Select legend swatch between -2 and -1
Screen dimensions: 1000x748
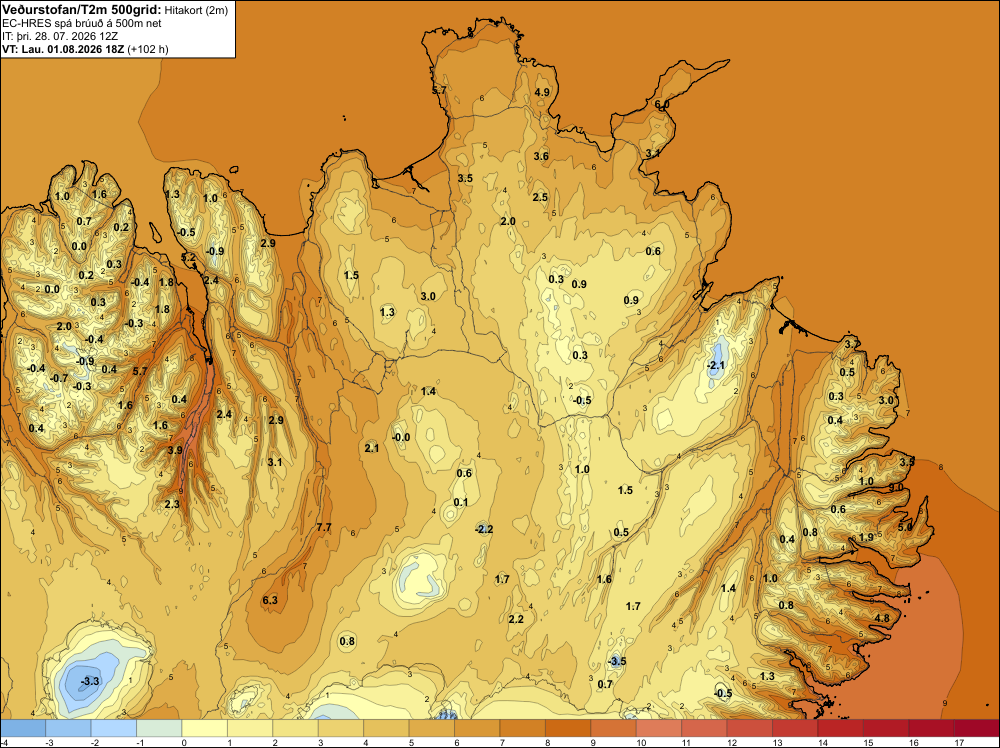[x=114, y=727]
